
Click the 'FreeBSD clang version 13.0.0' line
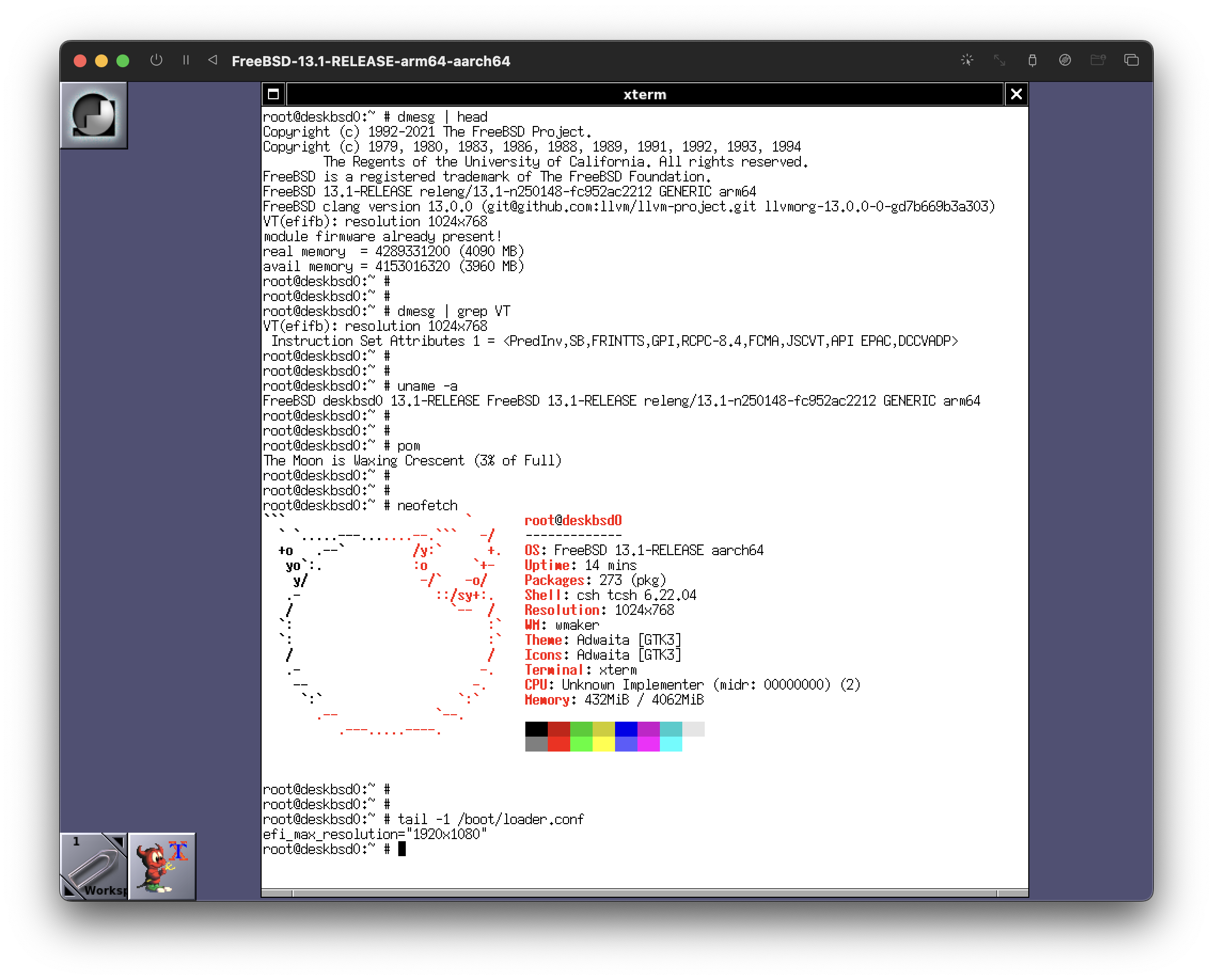pyautogui.click(x=629, y=207)
